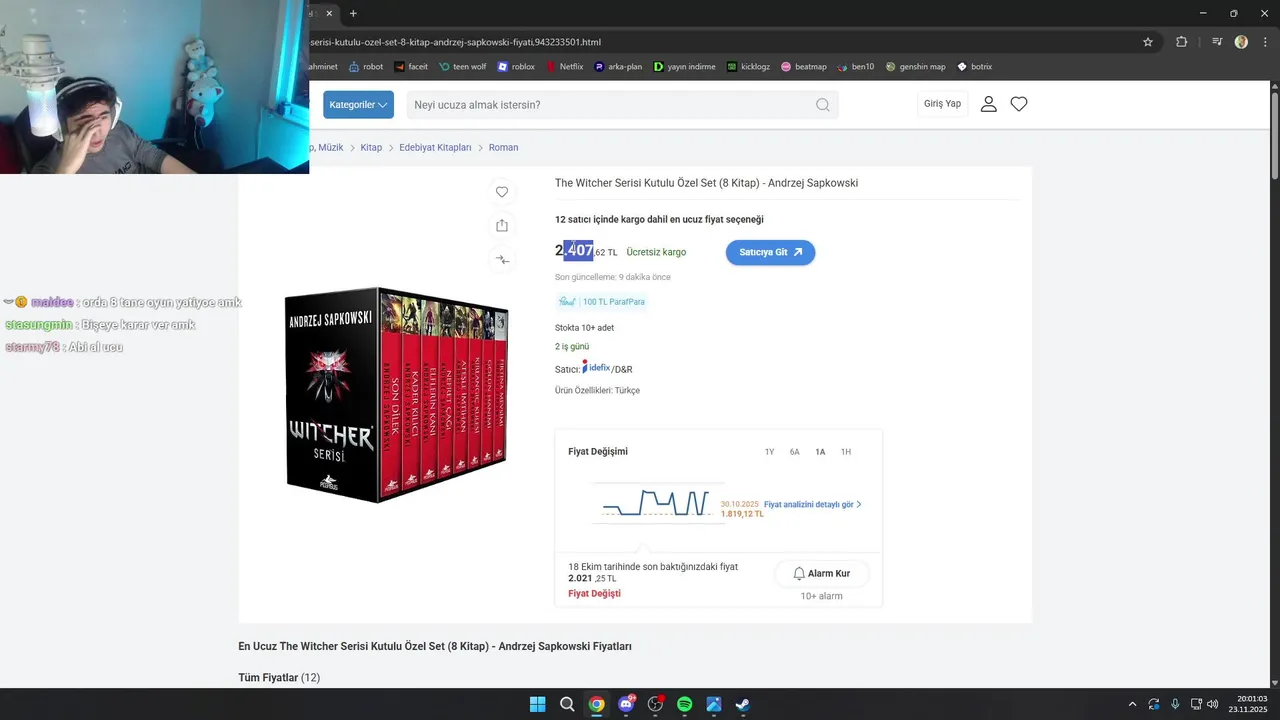Open 'Fiyat analizini detaylı gör' link
Image resolution: width=1280 pixels, height=720 pixels.
(812, 505)
